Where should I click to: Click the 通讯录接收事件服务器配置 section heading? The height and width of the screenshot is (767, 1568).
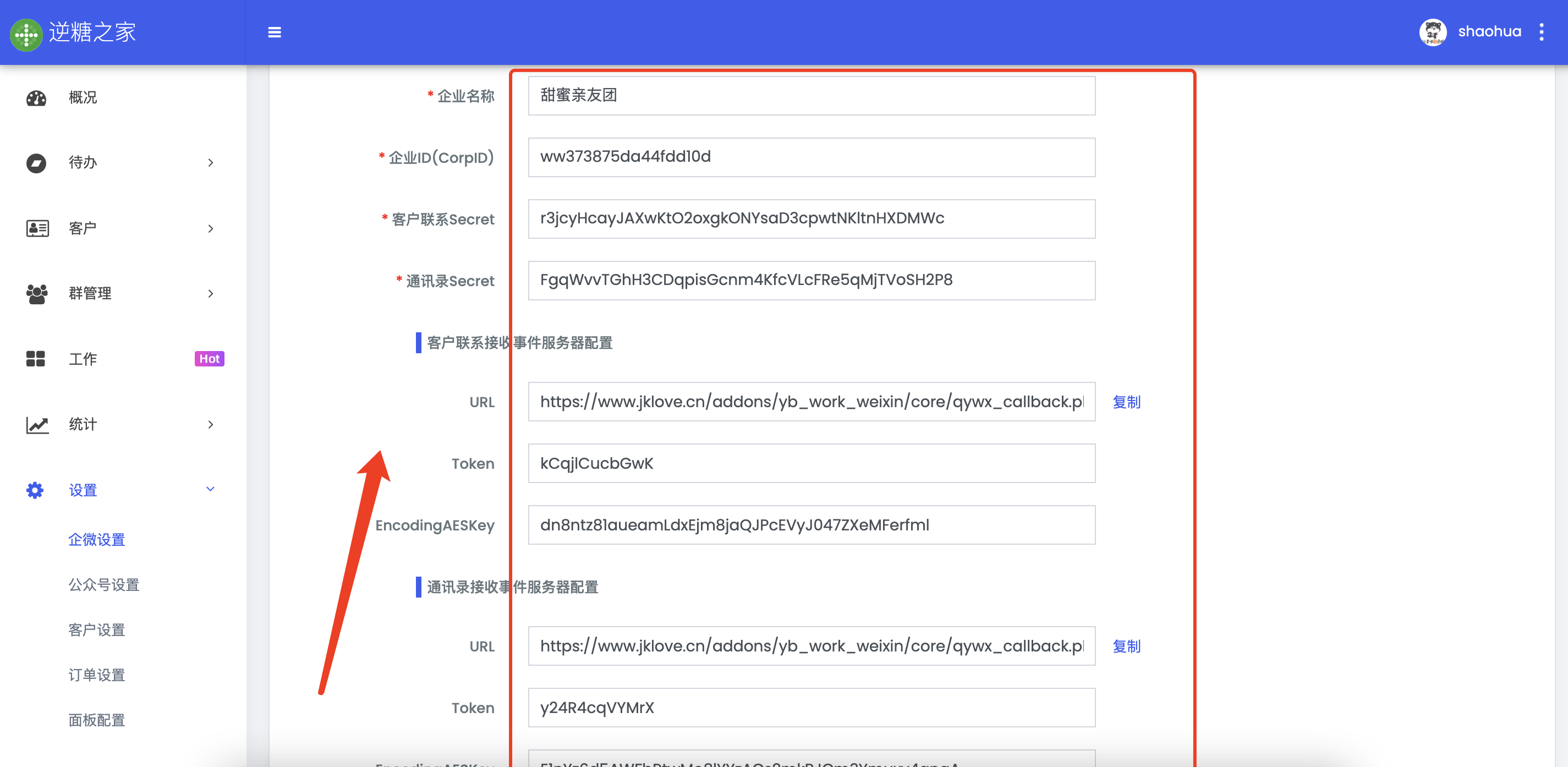(x=513, y=587)
